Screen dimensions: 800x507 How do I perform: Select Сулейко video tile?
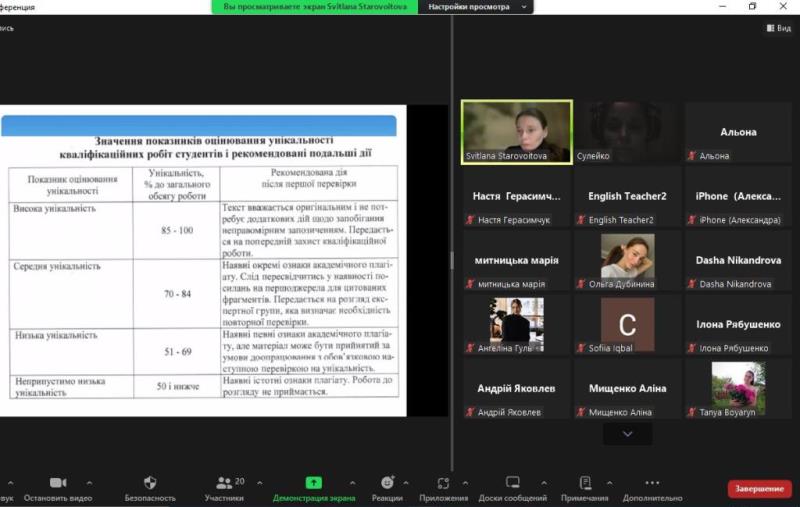tap(628, 132)
